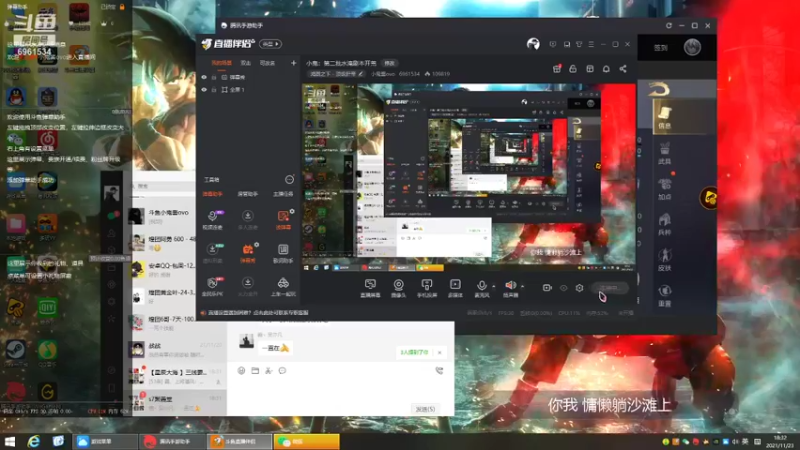Click the recording camera icon
This screenshot has height=450, width=800.
tap(547, 288)
